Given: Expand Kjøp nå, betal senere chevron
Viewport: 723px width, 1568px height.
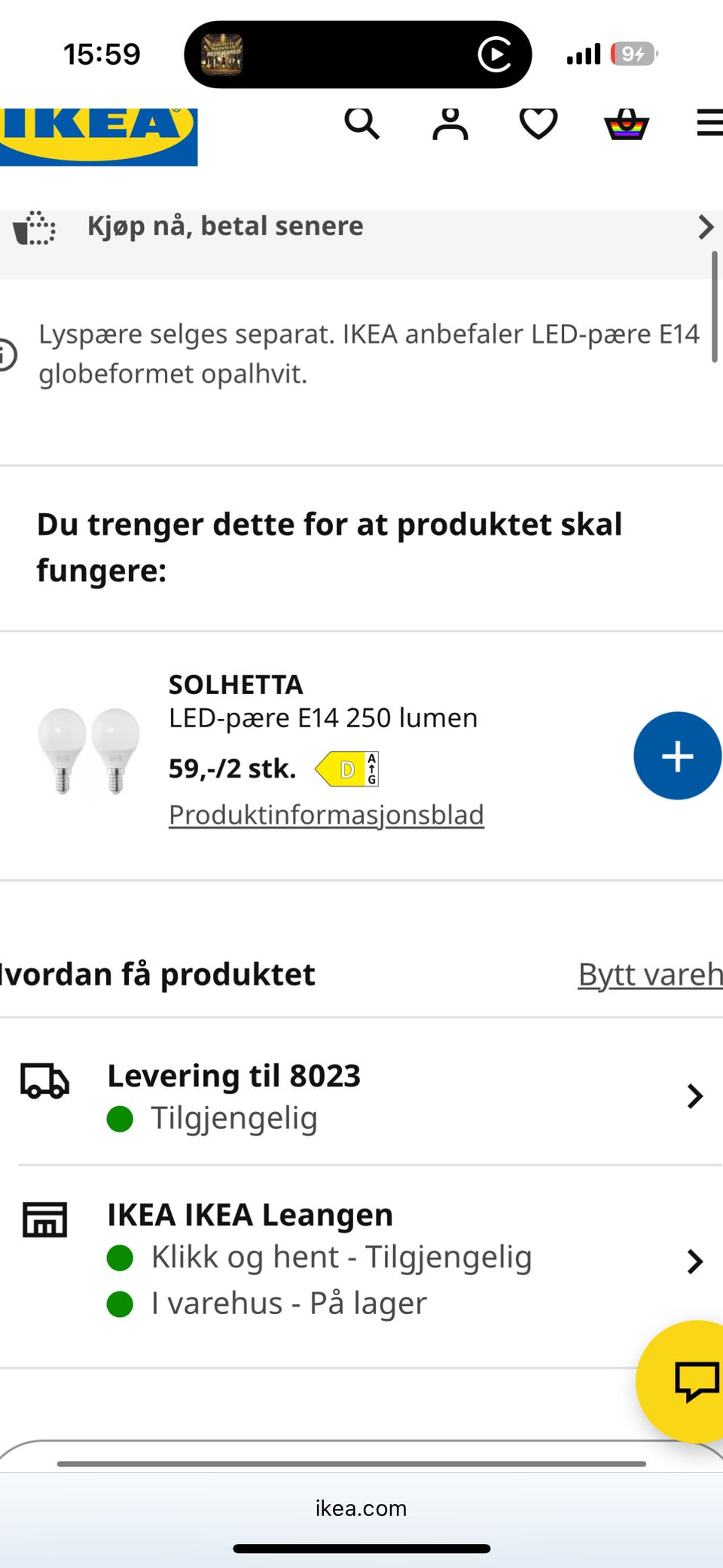Looking at the screenshot, I should pyautogui.click(x=706, y=227).
